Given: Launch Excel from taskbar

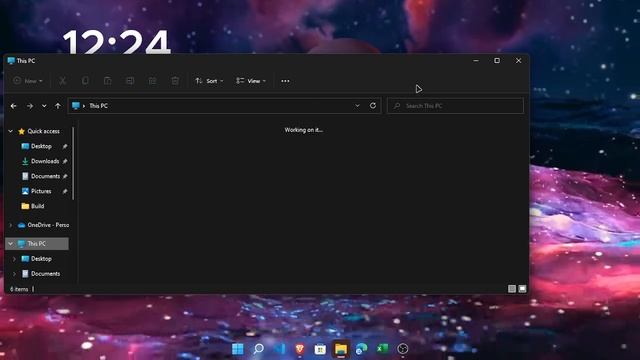Looking at the screenshot, I should coord(382,349).
